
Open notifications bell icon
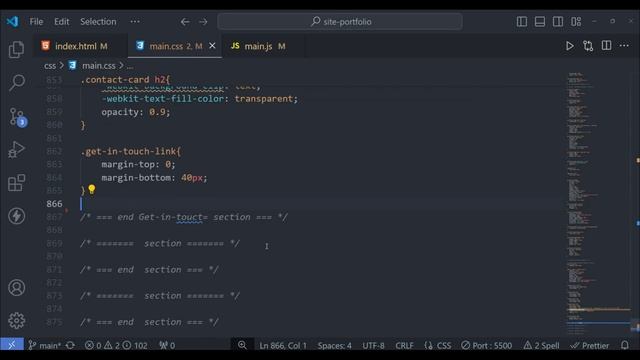click(624, 345)
